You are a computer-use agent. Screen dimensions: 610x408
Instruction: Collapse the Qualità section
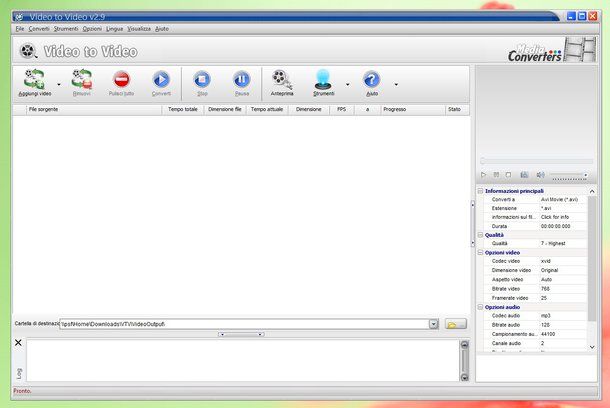coord(480,235)
